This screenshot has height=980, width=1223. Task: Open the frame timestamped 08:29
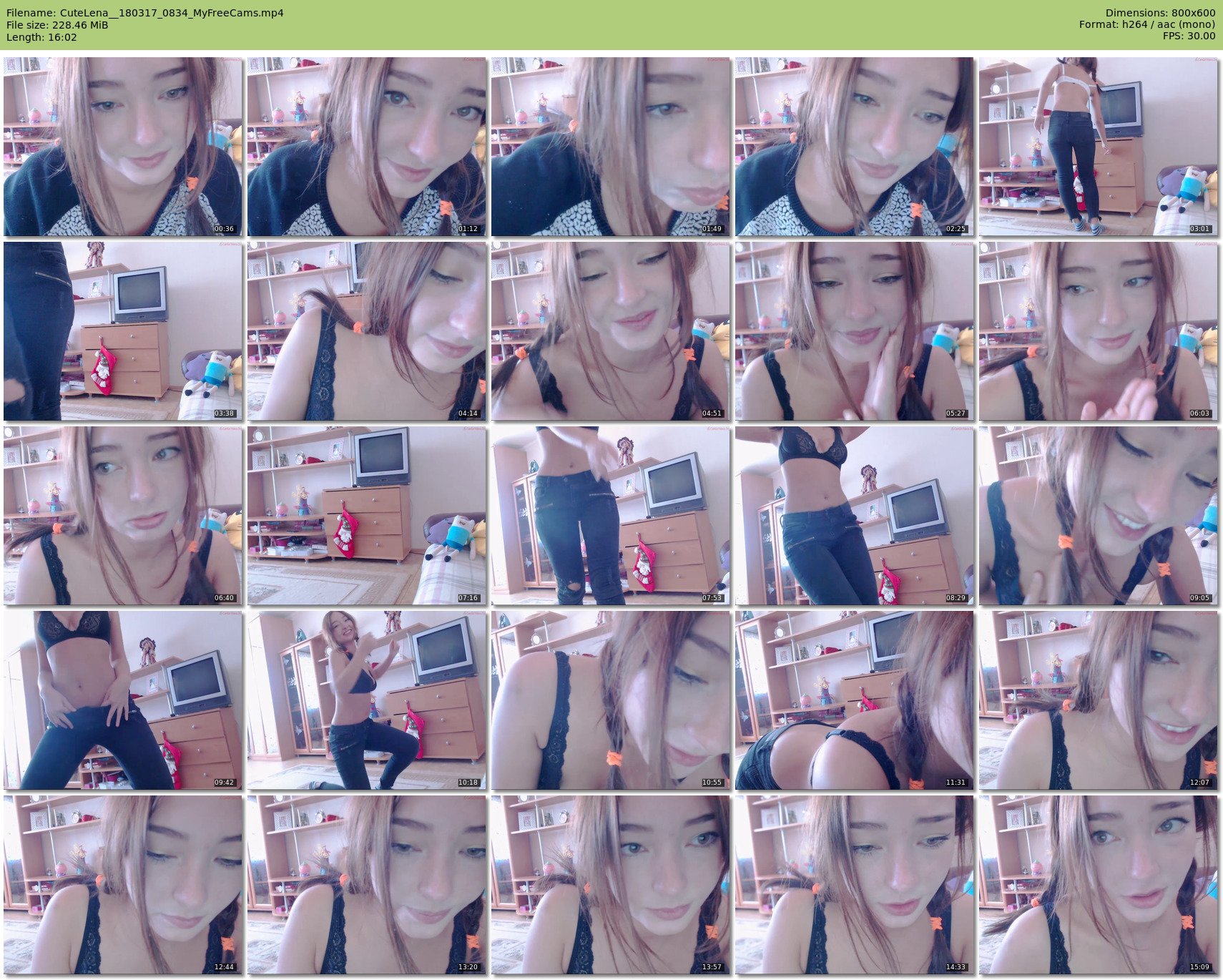[855, 516]
